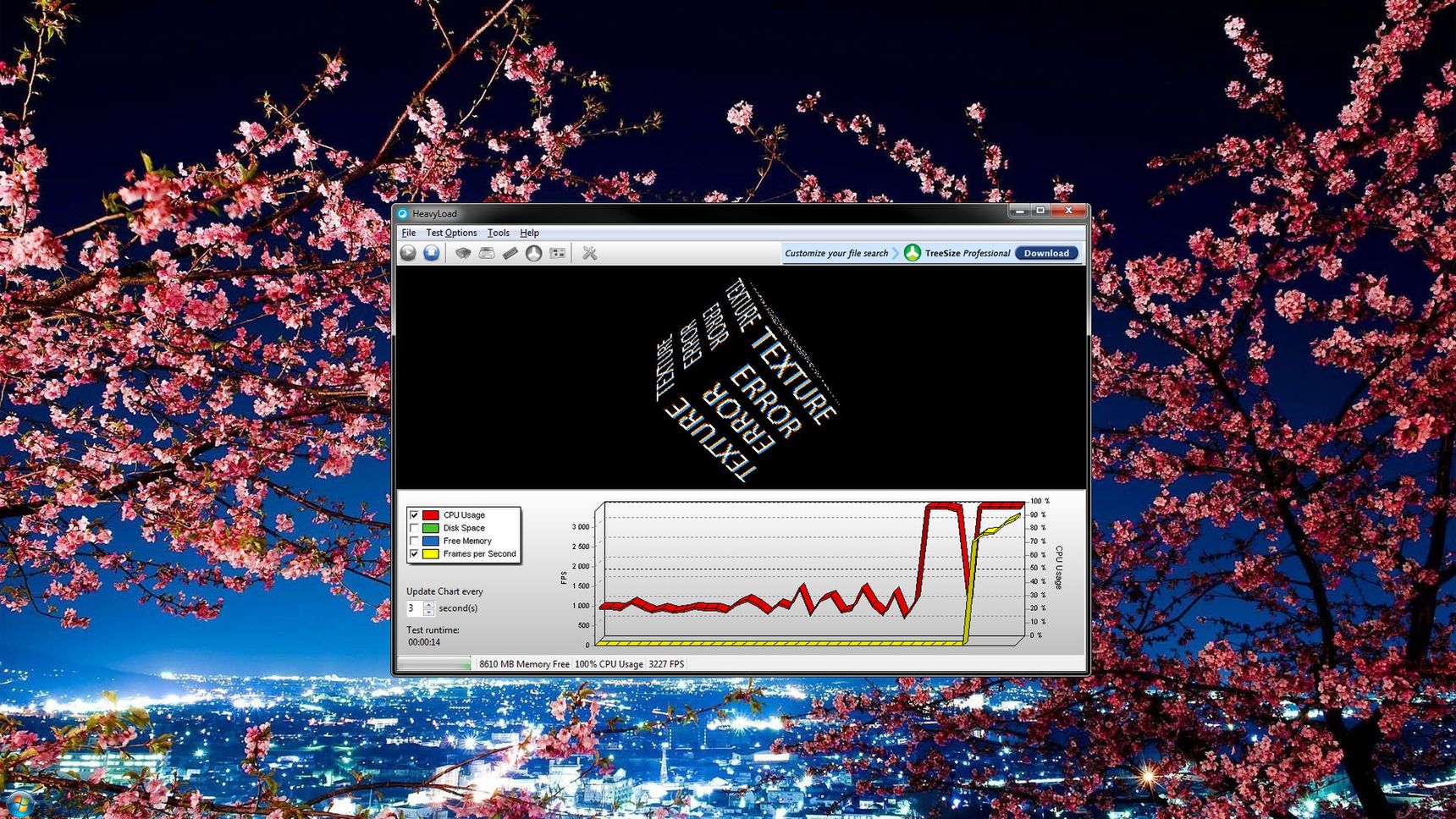Click the Download button for TreeSize
Image resolution: width=1456 pixels, height=819 pixels.
[x=1046, y=253]
